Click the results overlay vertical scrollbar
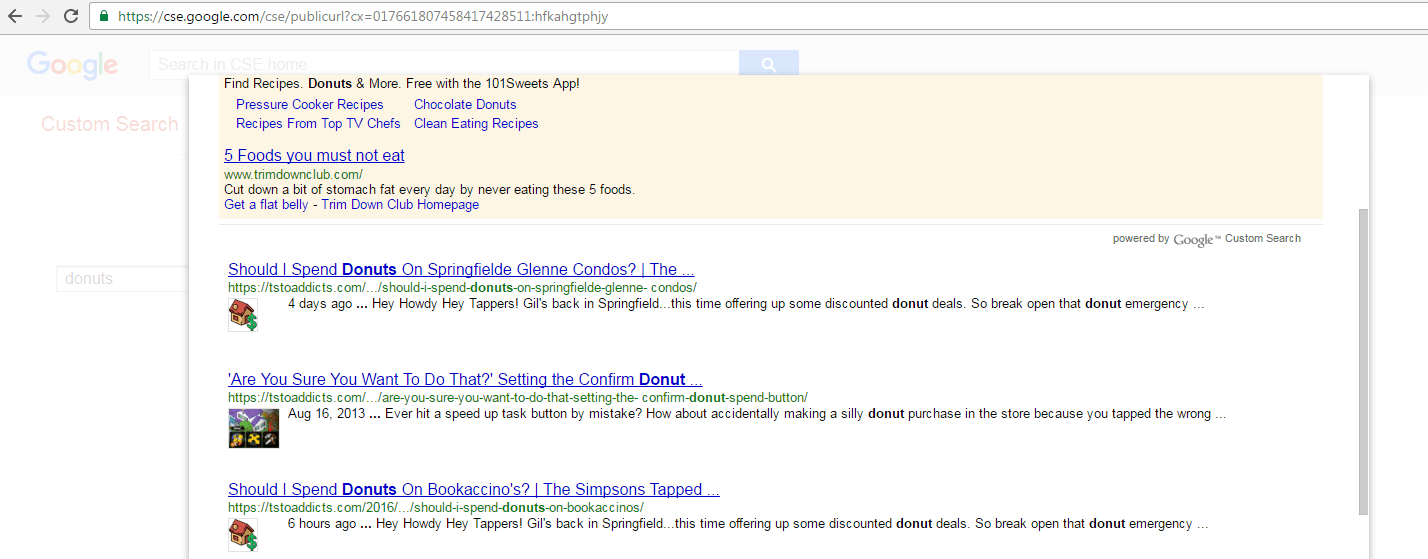This screenshot has height=559, width=1428. [x=1364, y=360]
